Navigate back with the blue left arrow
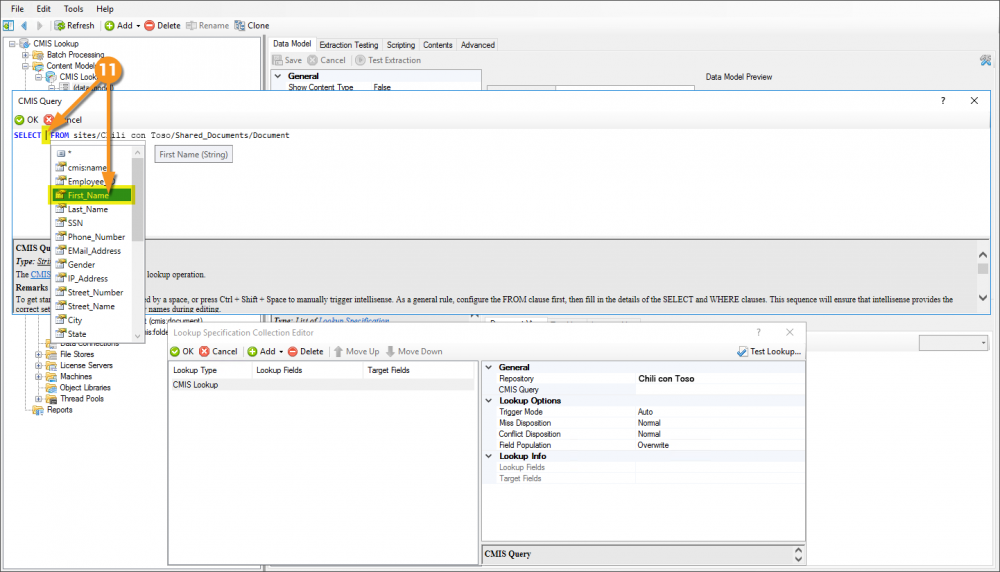Viewport: 1000px width, 572px height. 24,26
